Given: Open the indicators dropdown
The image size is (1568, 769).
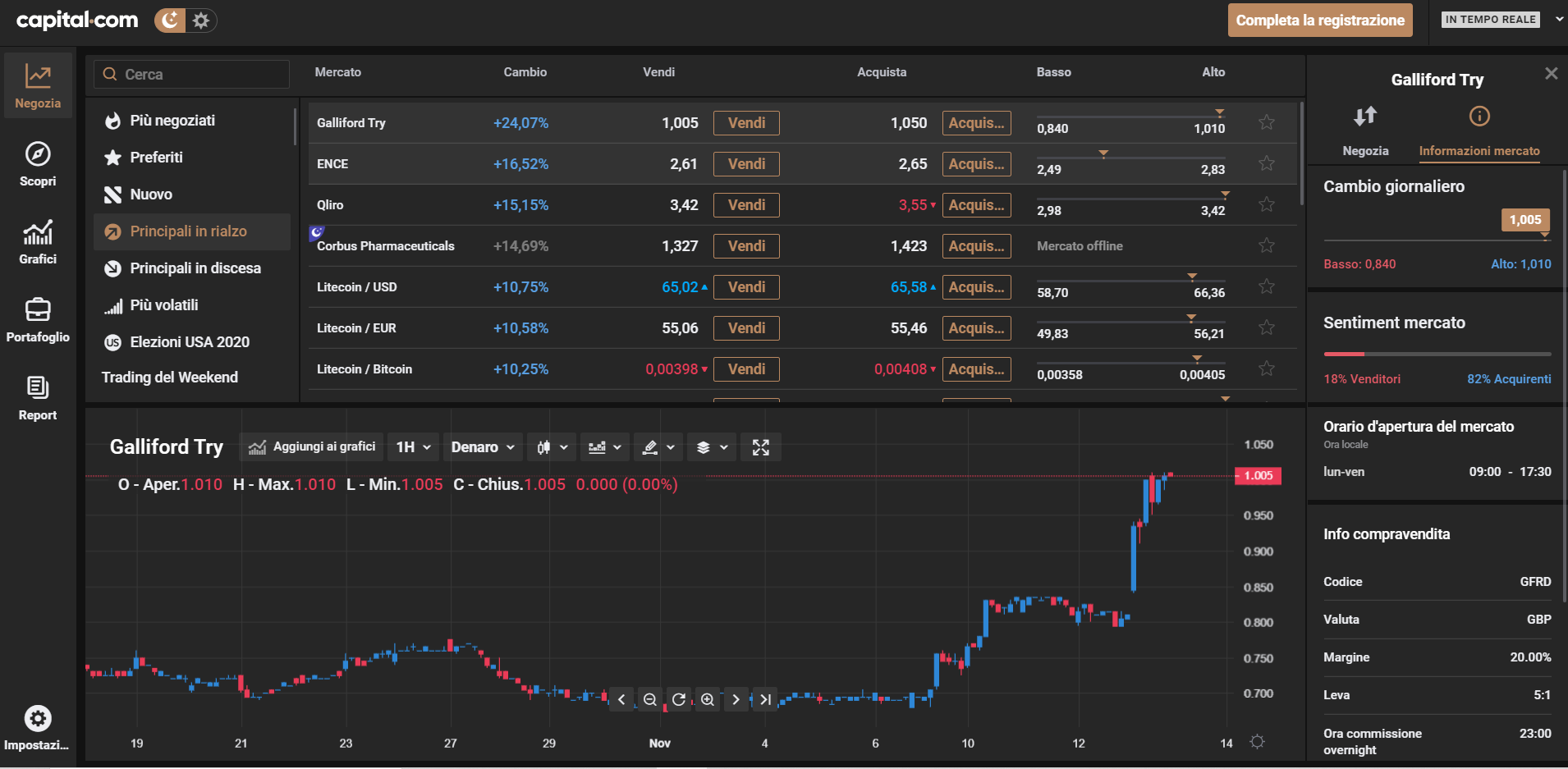Looking at the screenshot, I should (605, 447).
